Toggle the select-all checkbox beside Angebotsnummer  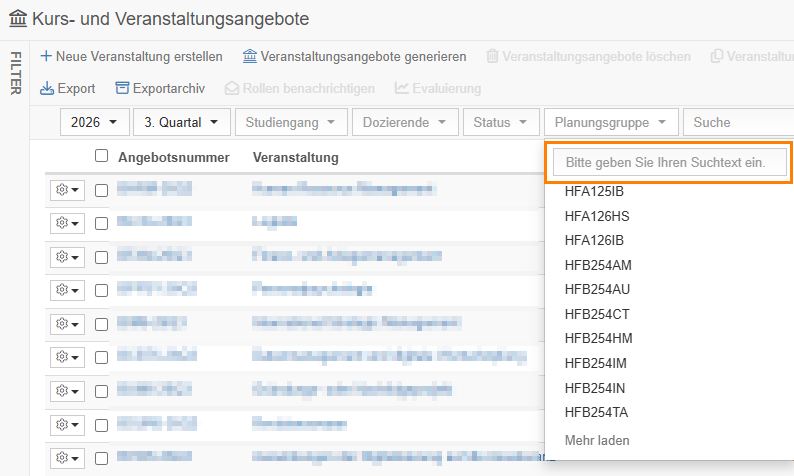point(101,155)
